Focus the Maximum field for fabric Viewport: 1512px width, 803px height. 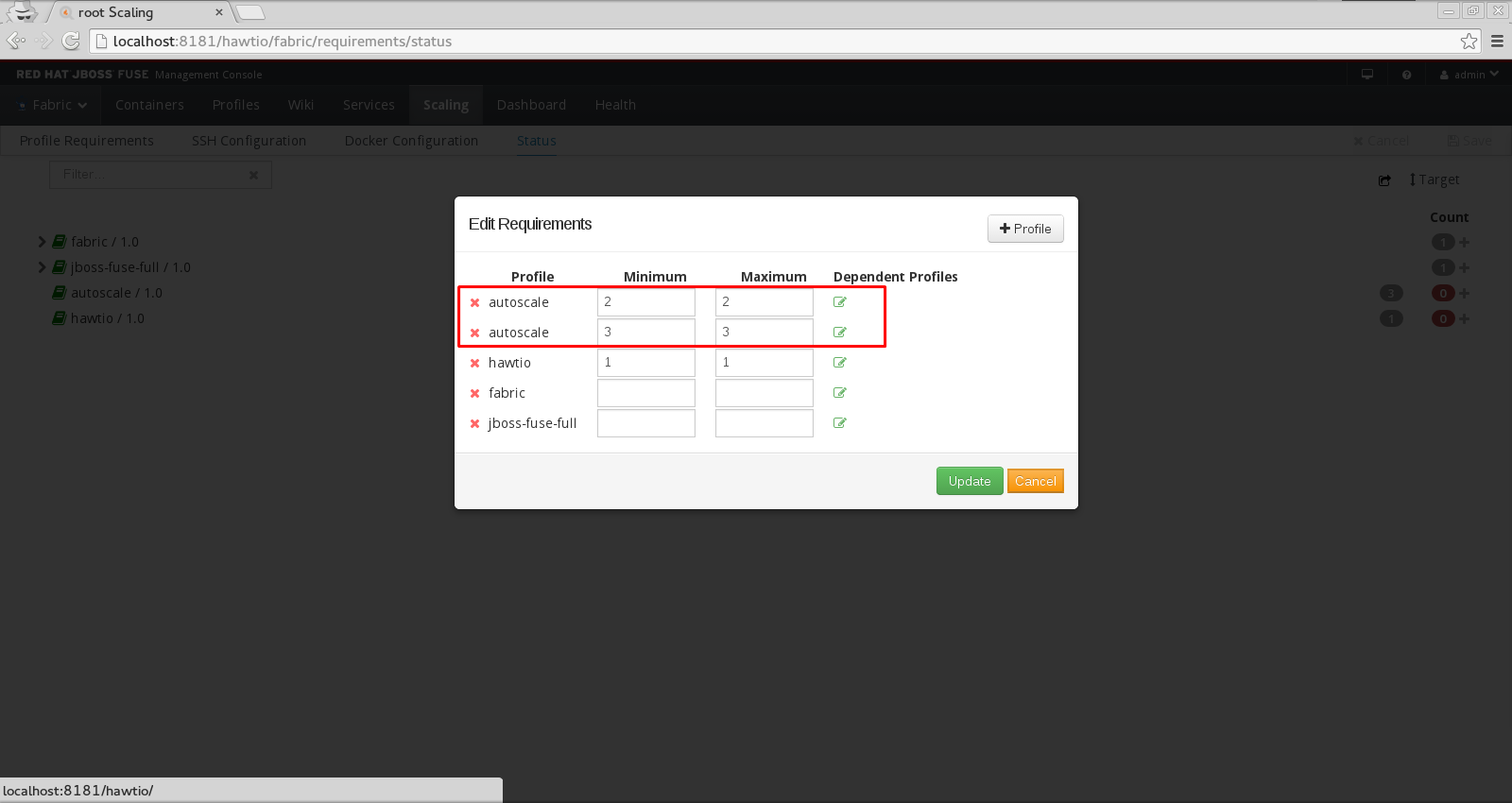click(x=765, y=393)
